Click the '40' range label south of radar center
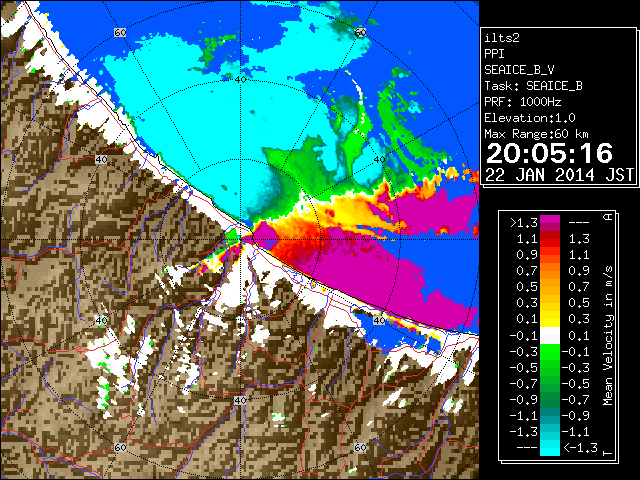Image resolution: width=640 pixels, height=480 pixels. (x=240, y=401)
